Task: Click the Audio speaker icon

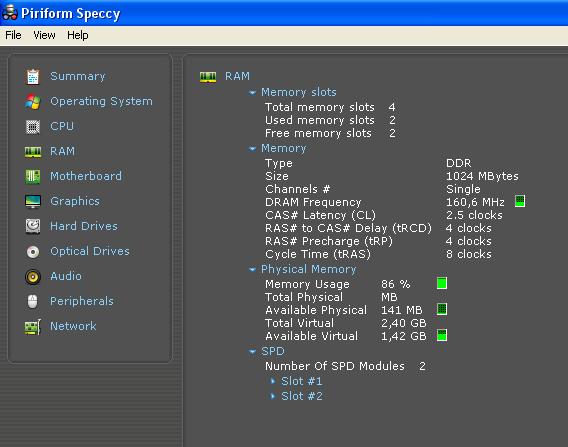Action: point(33,277)
